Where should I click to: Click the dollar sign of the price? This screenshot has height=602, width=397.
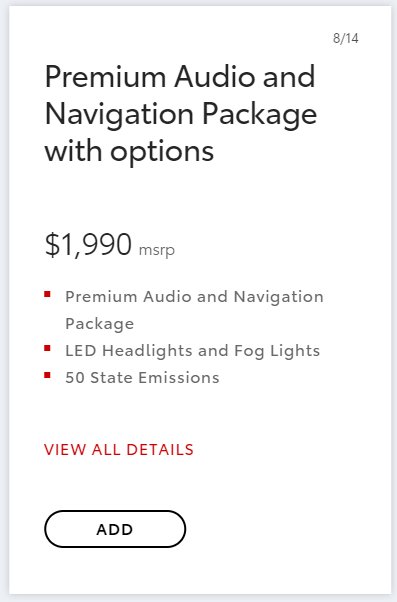pyautogui.click(x=52, y=245)
